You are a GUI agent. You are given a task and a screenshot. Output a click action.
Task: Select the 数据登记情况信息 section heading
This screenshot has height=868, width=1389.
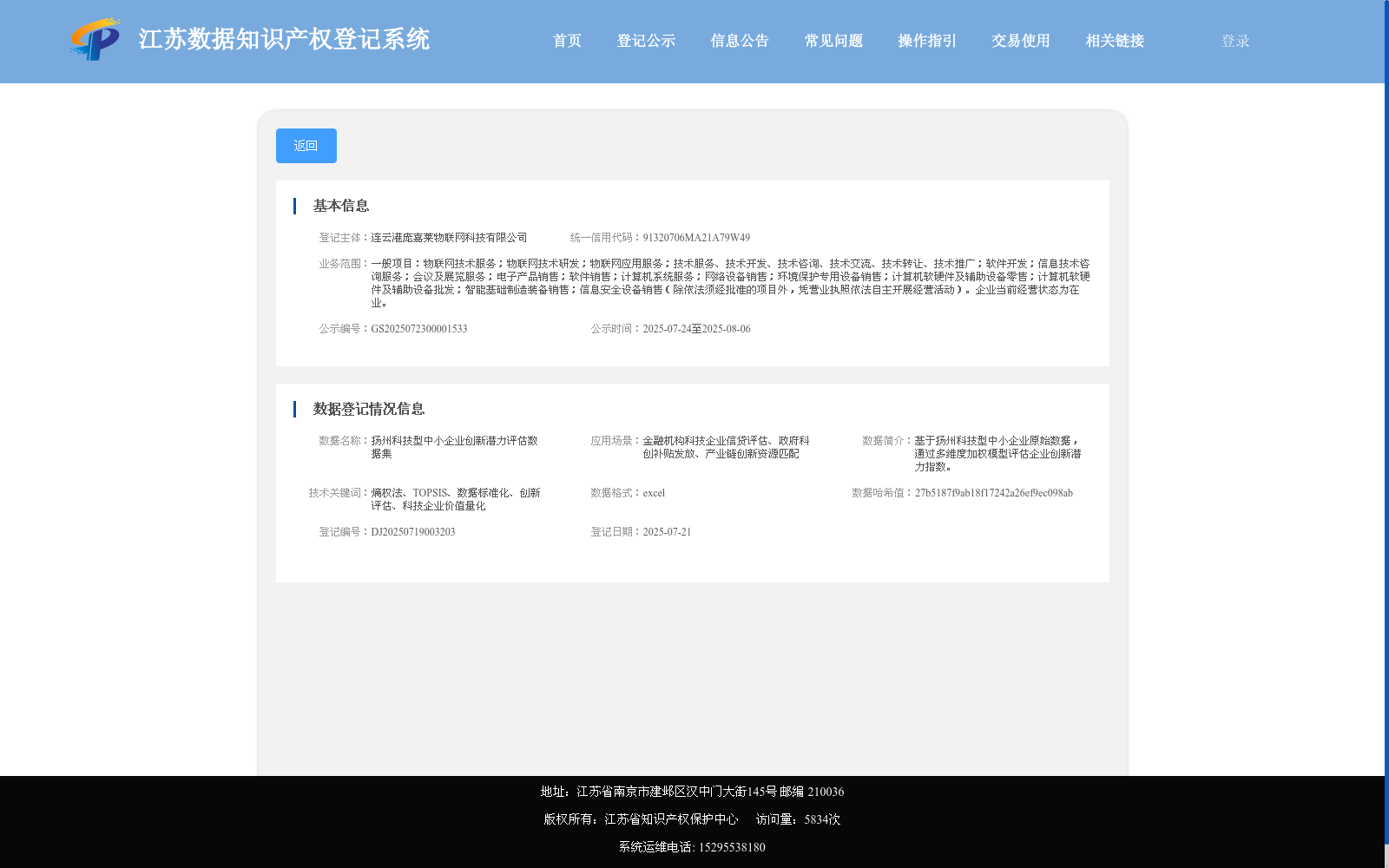[369, 409]
